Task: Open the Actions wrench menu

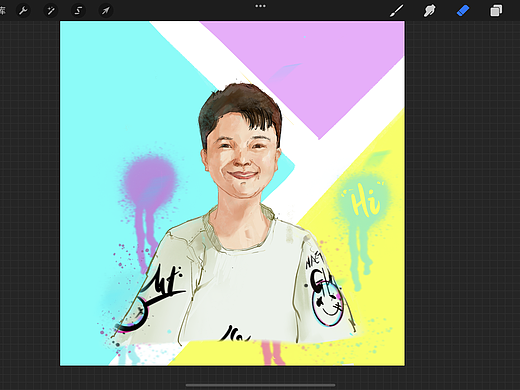Action: [23, 11]
